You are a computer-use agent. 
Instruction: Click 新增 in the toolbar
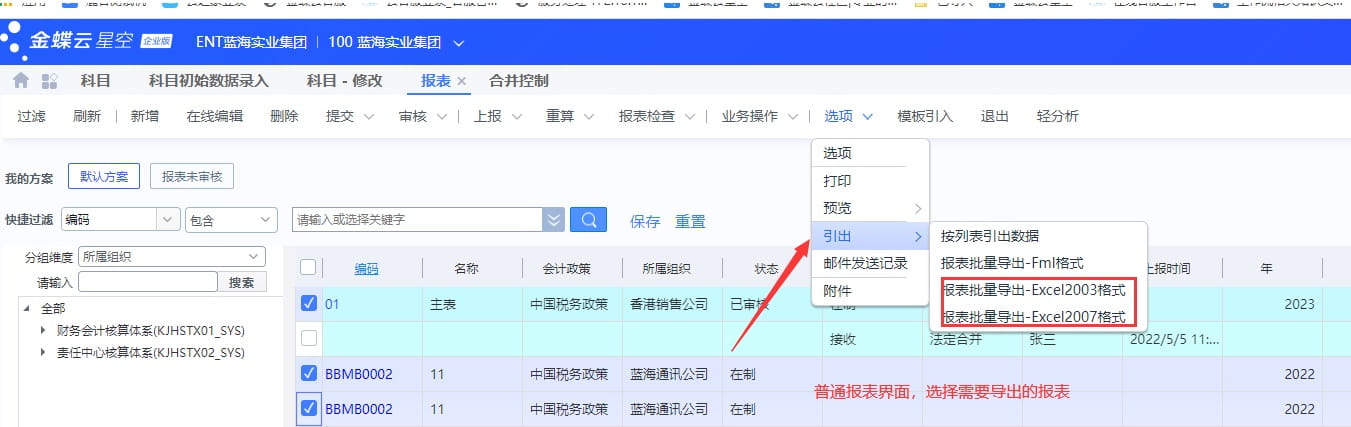[x=145, y=116]
